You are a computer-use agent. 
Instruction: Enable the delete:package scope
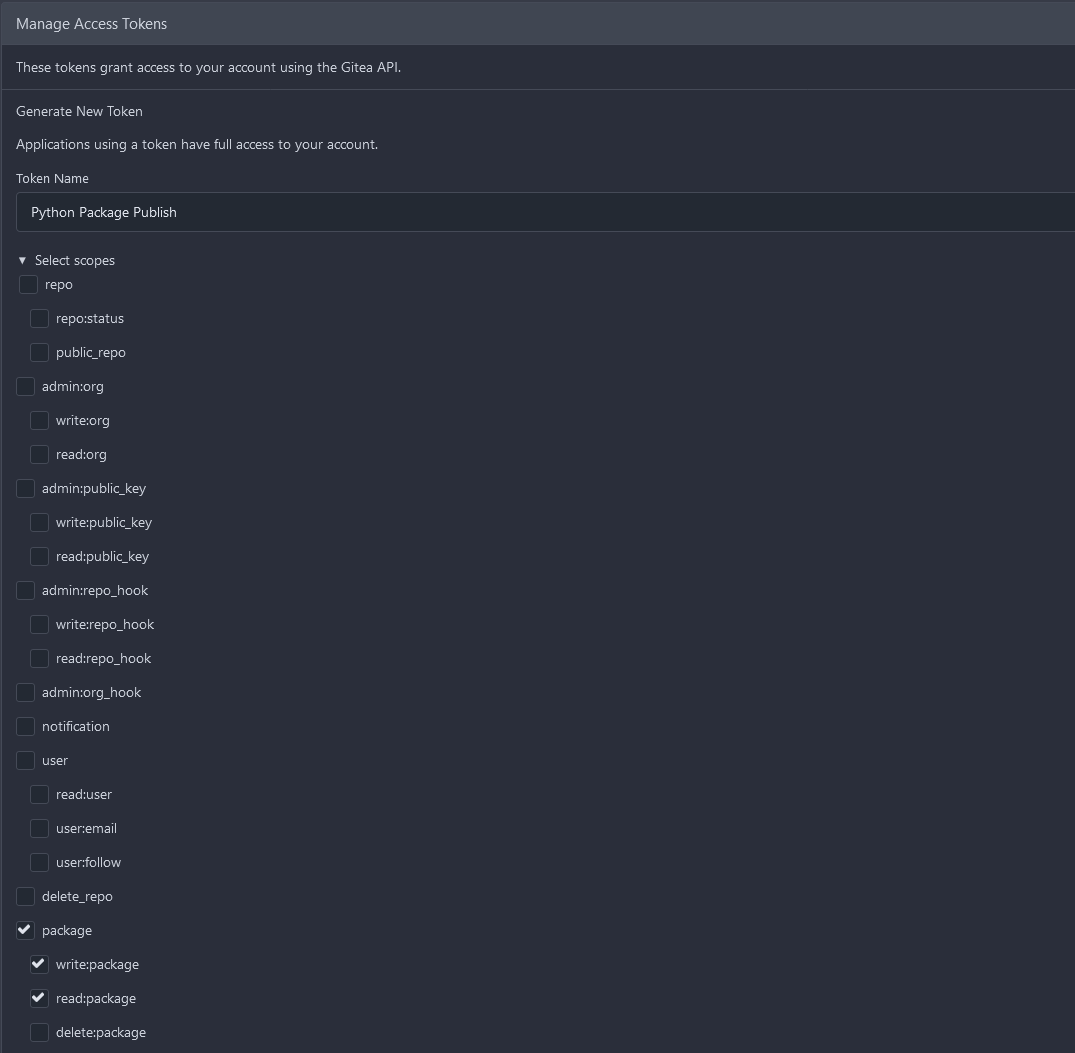point(39,1032)
